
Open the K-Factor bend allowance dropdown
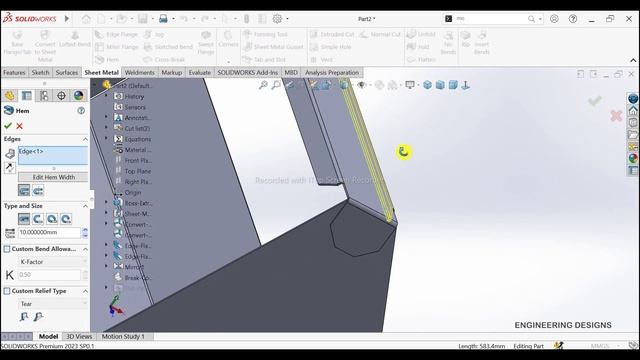pyautogui.click(x=53, y=262)
